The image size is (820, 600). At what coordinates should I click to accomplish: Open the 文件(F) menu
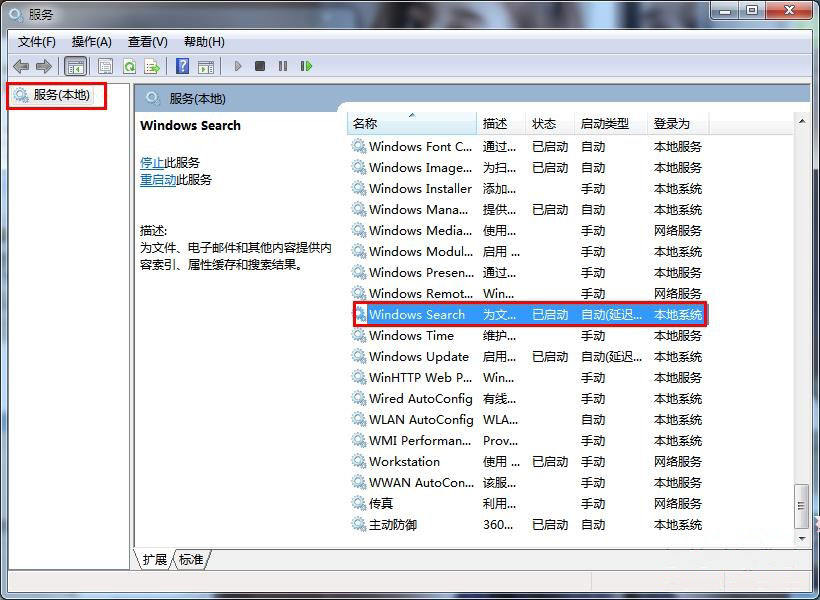pos(37,42)
